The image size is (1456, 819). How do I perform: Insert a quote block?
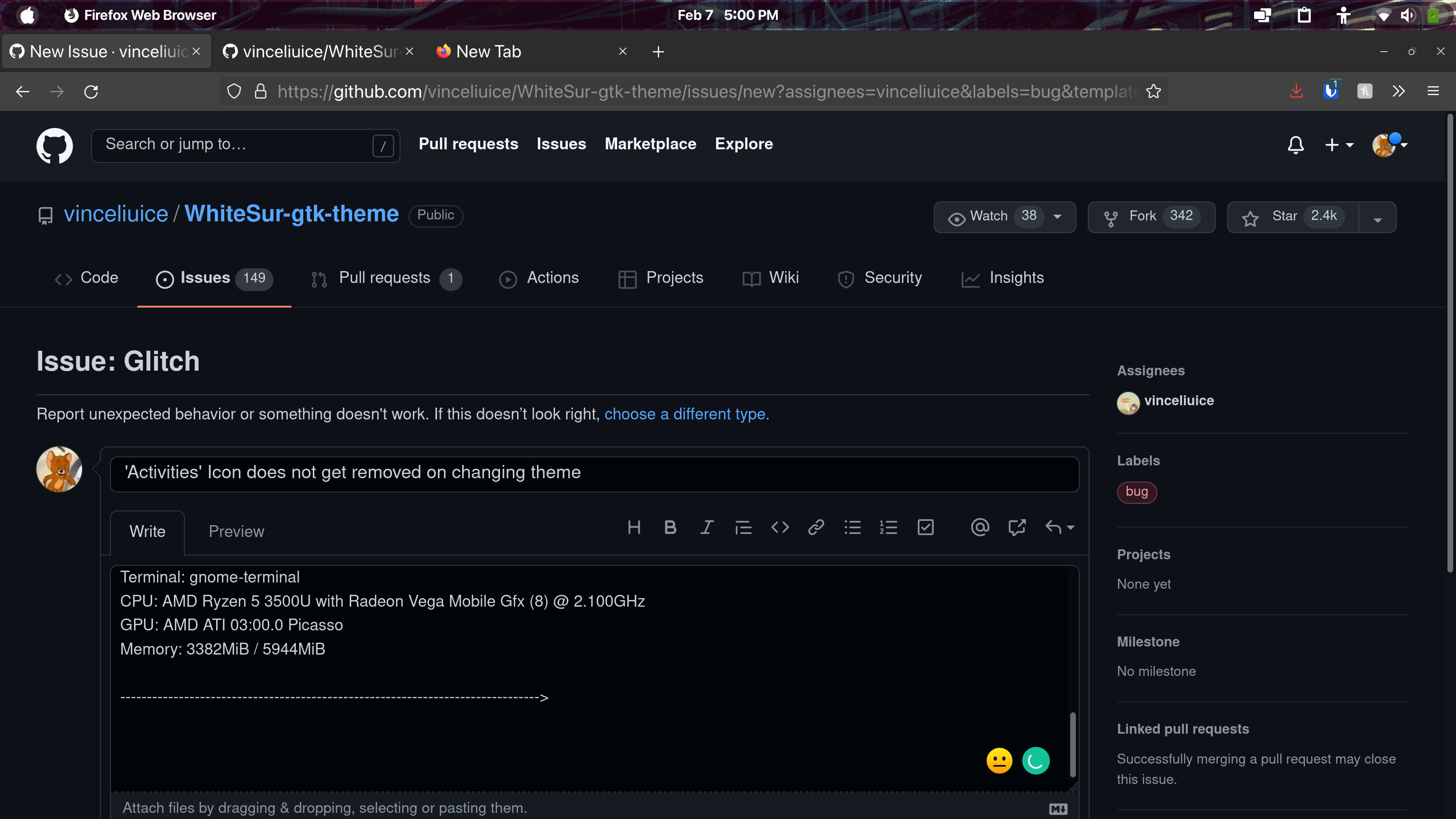[743, 528]
